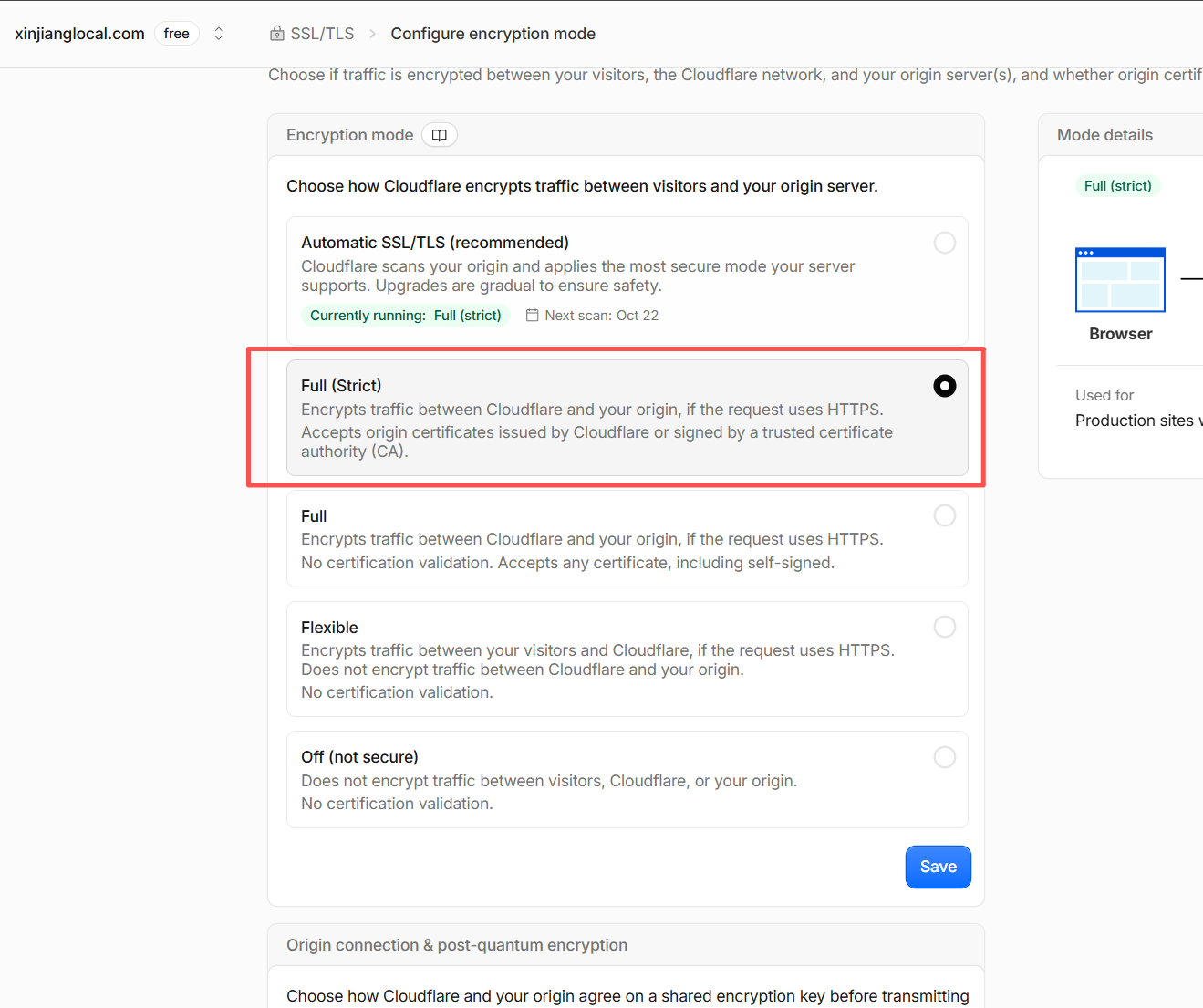
Task: Select the Full (Strict) radio button
Action: (945, 386)
